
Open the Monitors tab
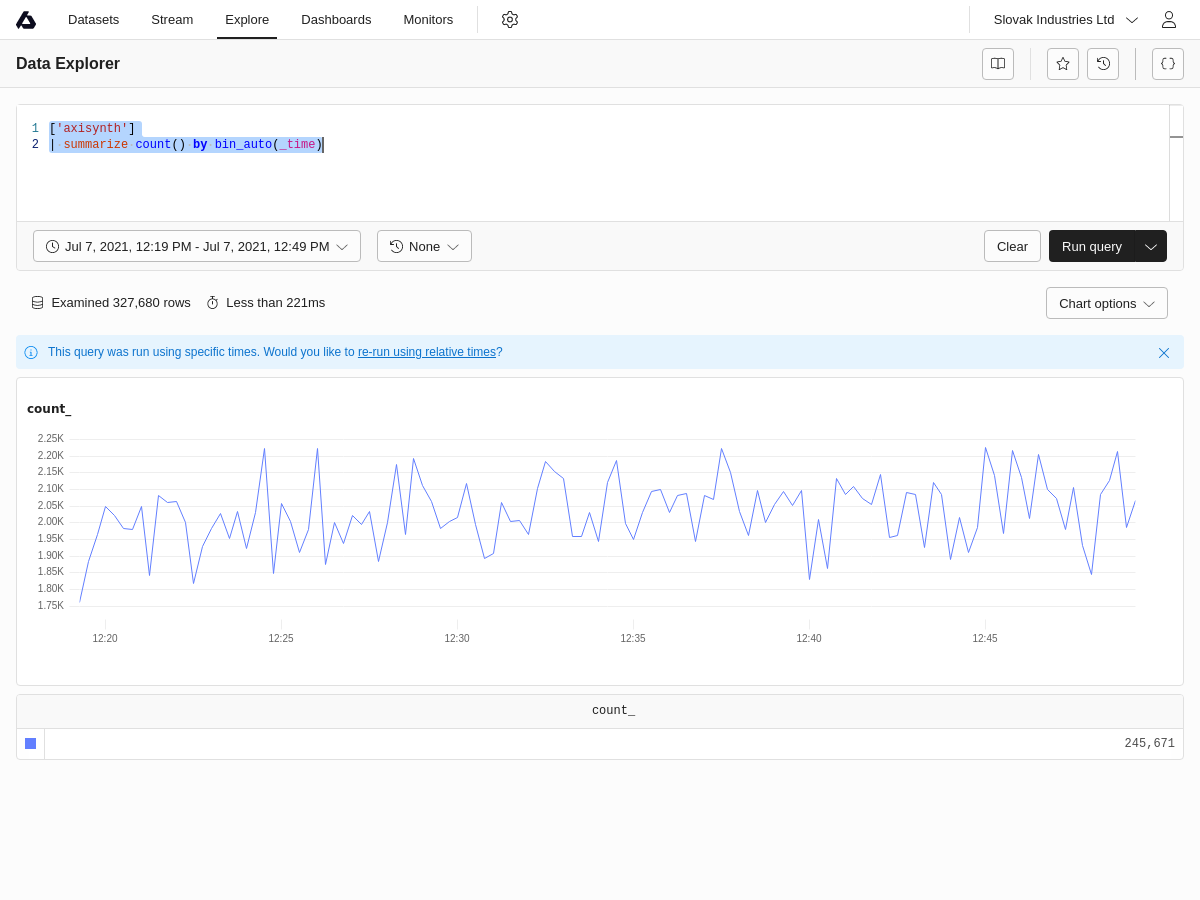(x=428, y=20)
